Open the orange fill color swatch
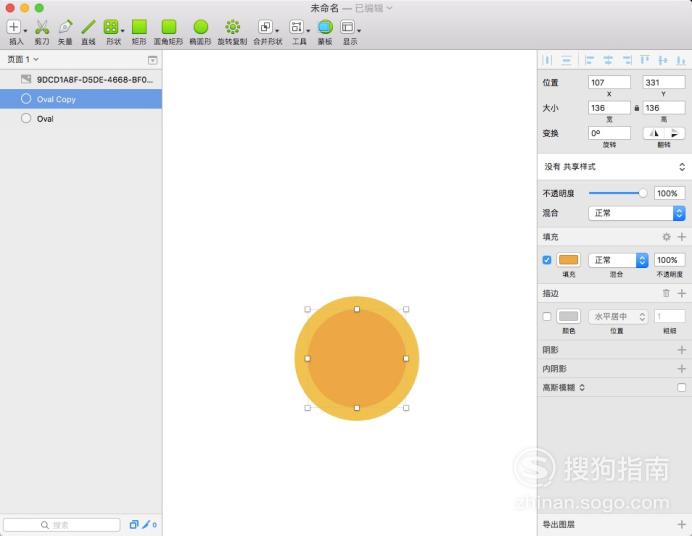 click(x=568, y=260)
